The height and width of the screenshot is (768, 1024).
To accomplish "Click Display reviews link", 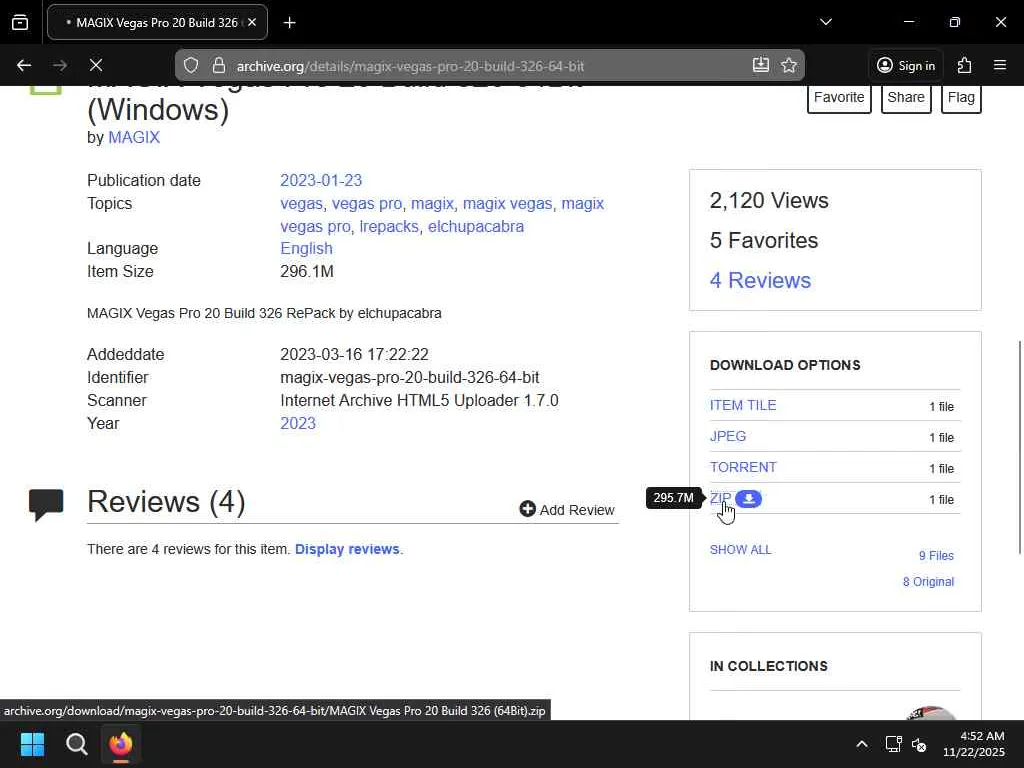I will tap(347, 549).
